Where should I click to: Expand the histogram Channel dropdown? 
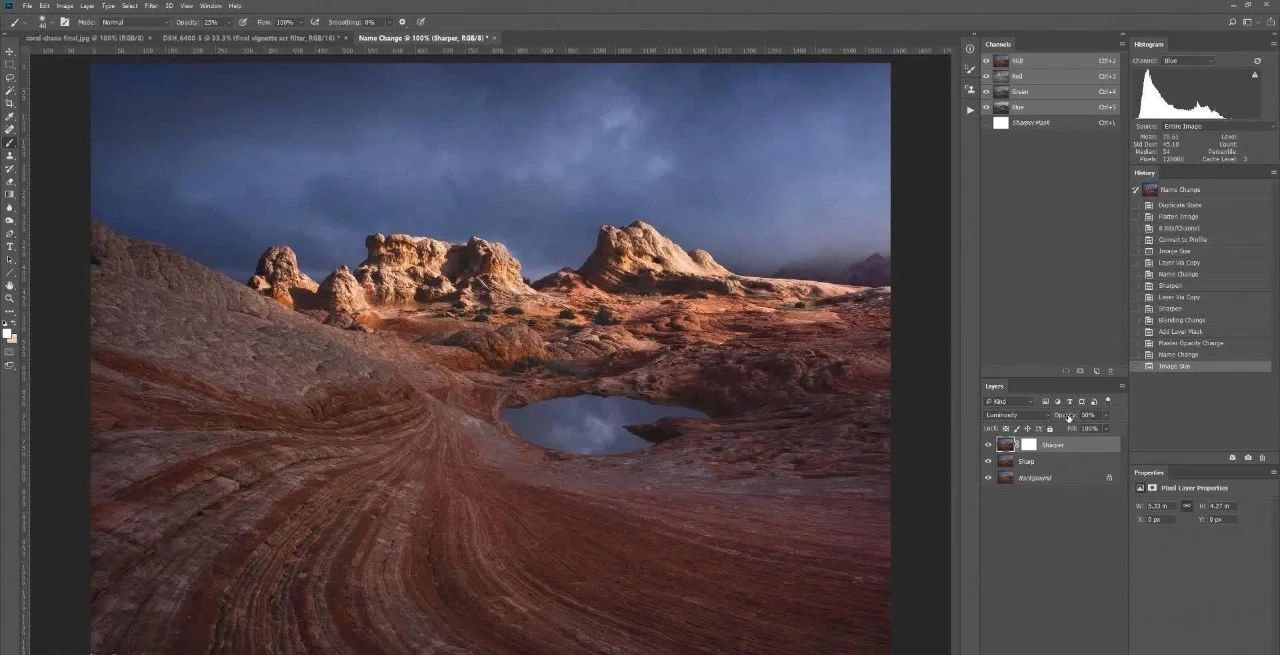point(1187,61)
